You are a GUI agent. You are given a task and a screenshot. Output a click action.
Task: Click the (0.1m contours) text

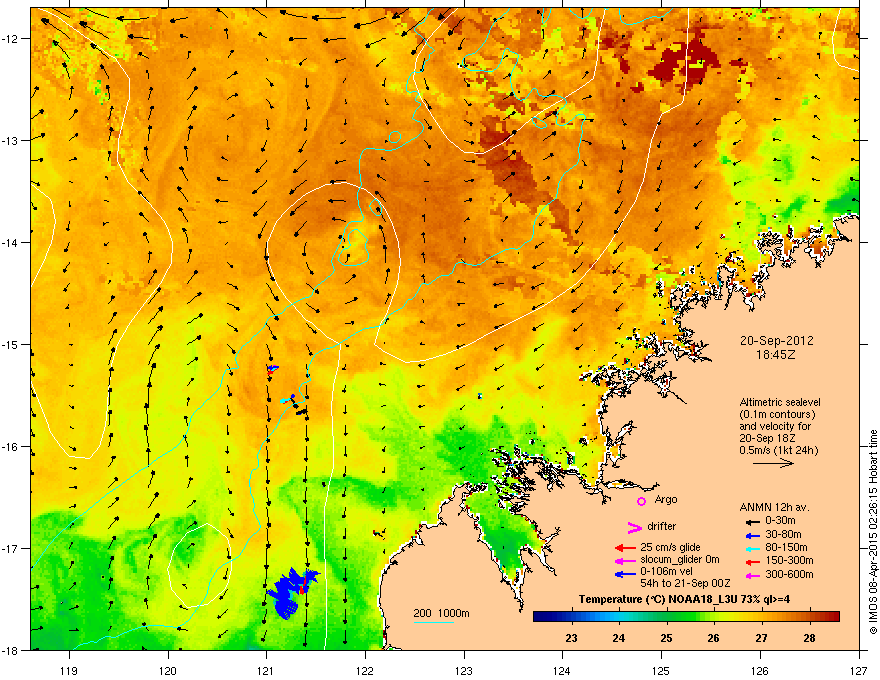tap(777, 415)
